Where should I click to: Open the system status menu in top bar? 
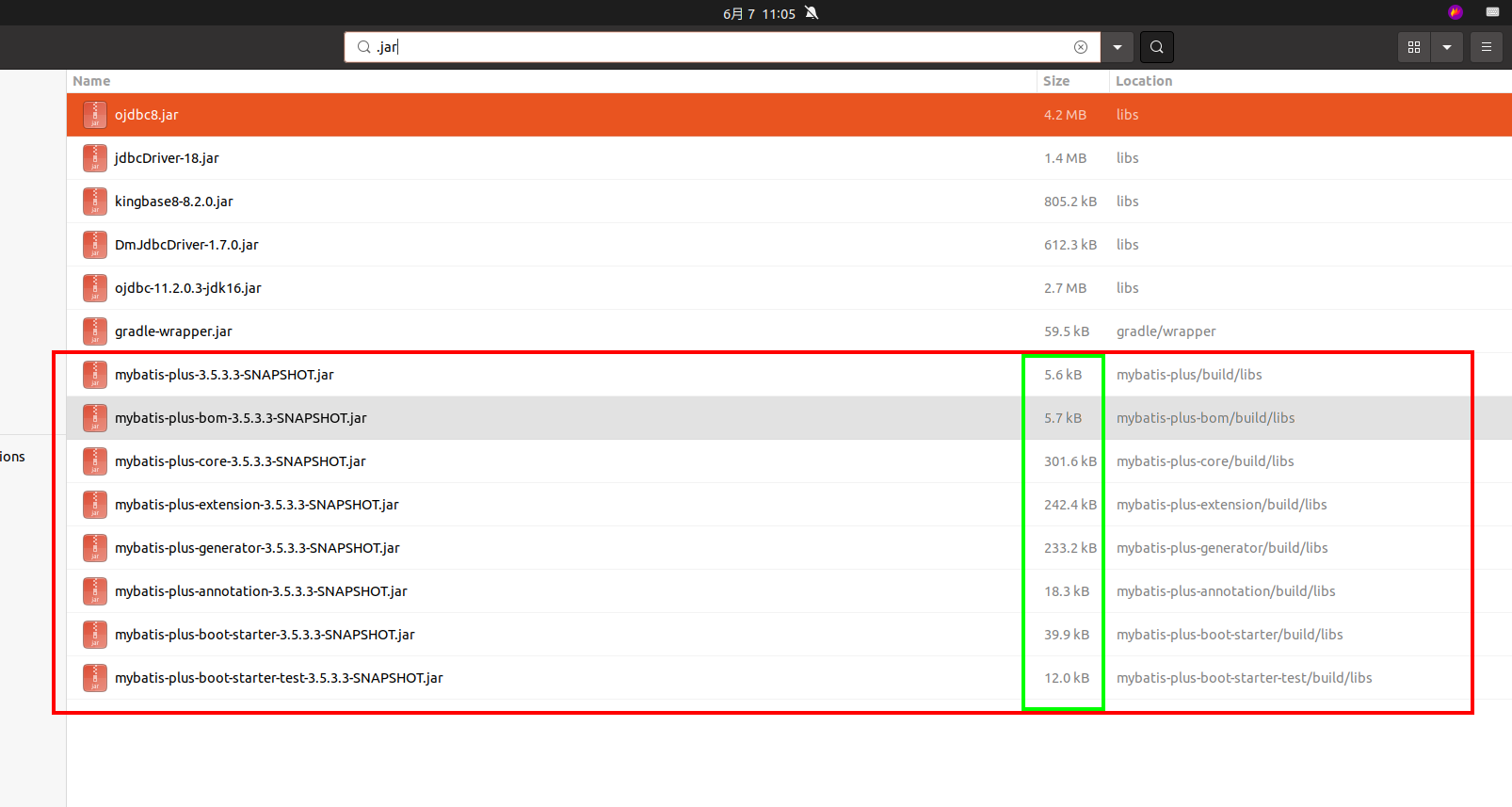tap(1492, 12)
